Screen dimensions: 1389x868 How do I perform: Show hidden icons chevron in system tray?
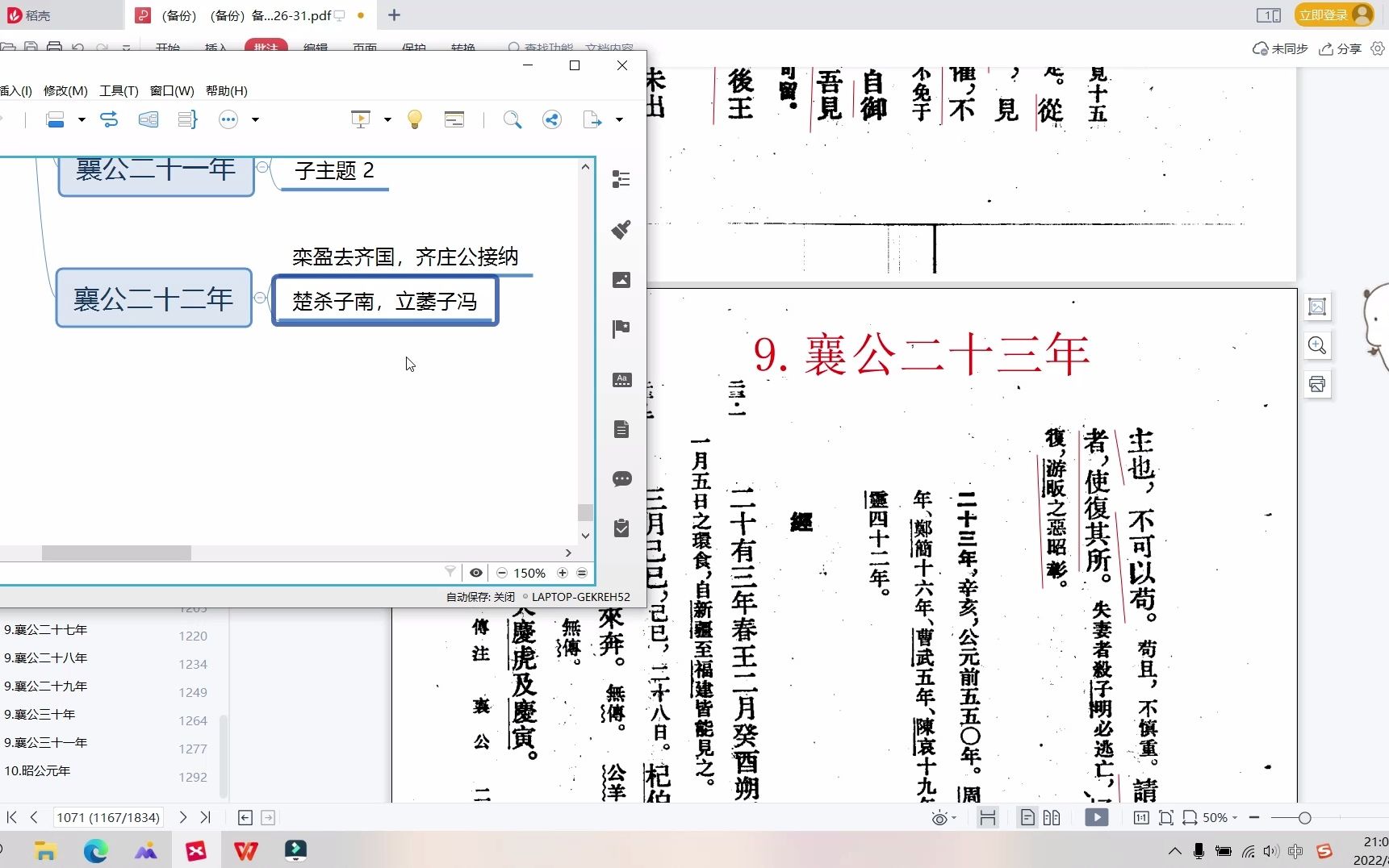(1174, 851)
